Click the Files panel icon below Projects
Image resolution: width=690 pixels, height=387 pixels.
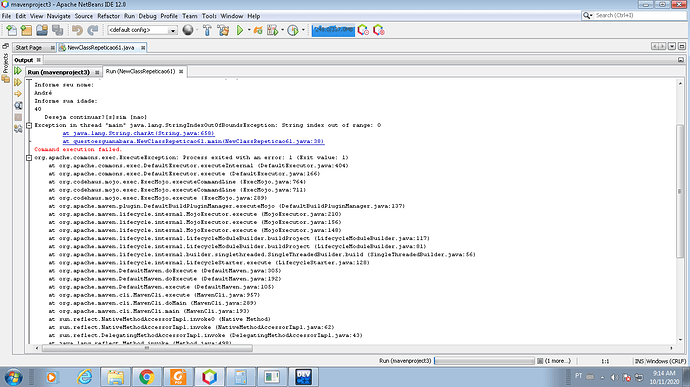pyautogui.click(x=5, y=79)
